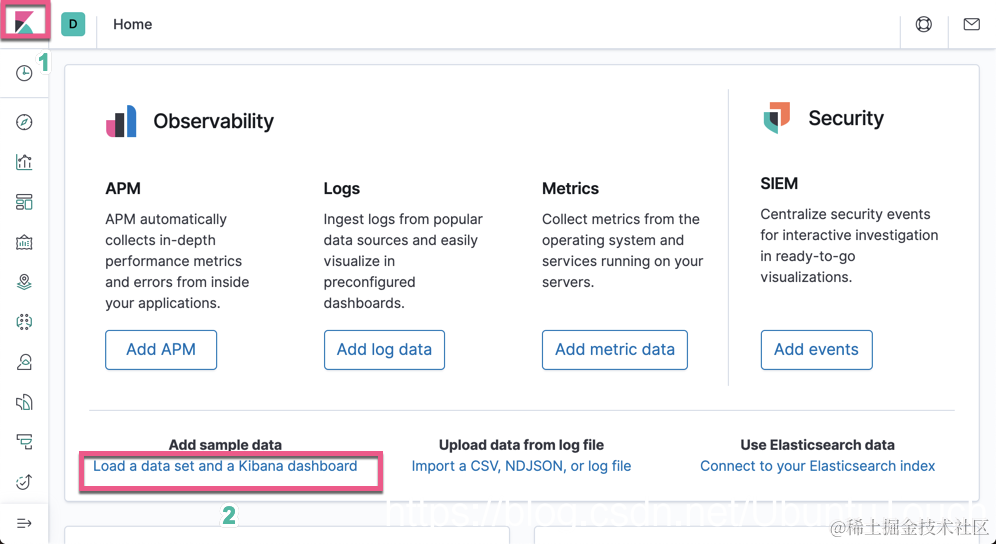
Task: Click the Metrics section title
Action: point(570,188)
